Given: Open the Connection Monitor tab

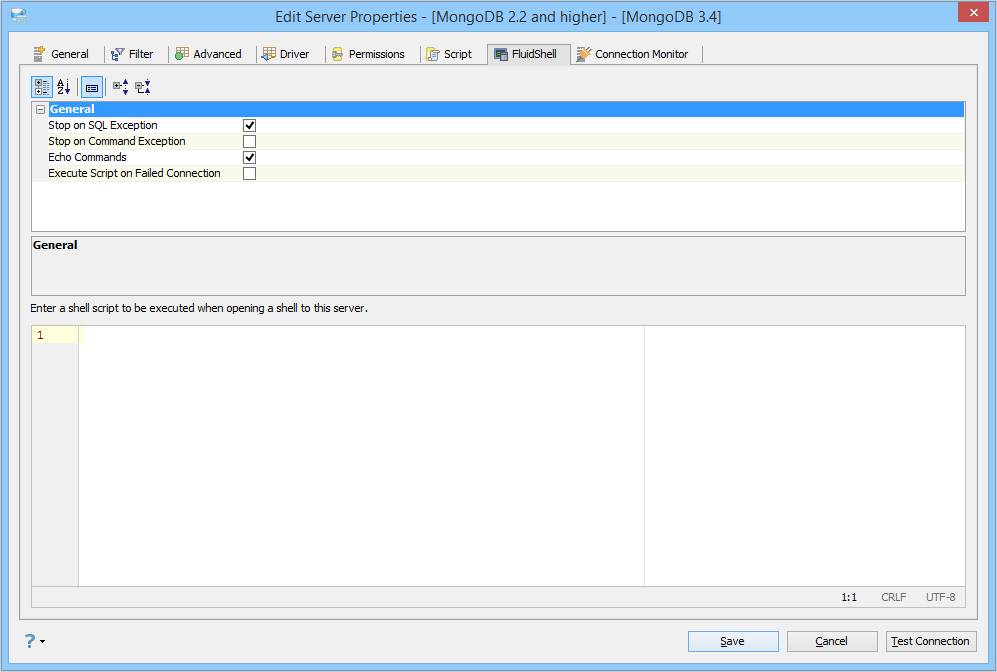Looking at the screenshot, I should pos(633,54).
